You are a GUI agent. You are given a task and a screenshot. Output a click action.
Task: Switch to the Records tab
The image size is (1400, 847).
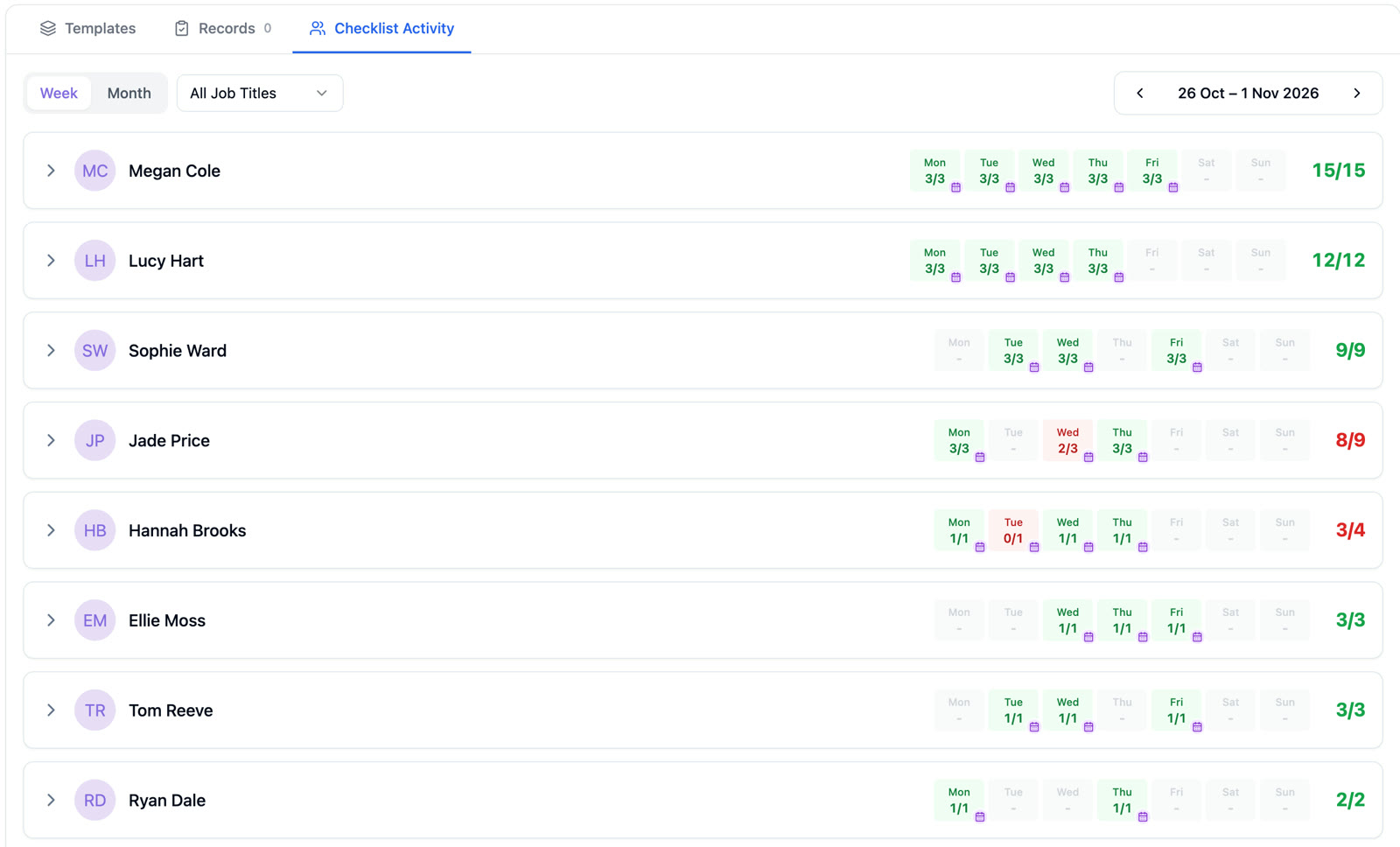223,28
